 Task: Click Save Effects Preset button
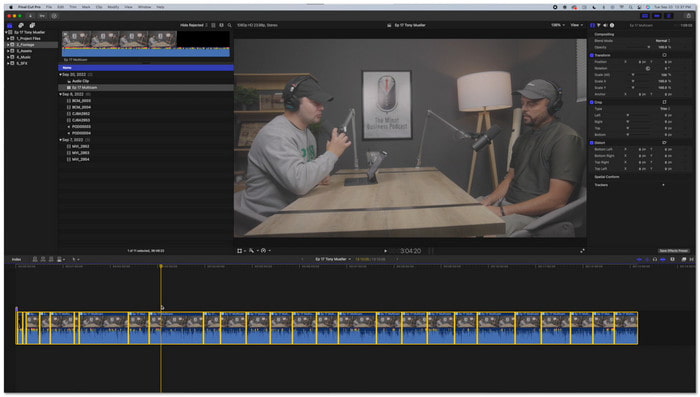pos(674,251)
